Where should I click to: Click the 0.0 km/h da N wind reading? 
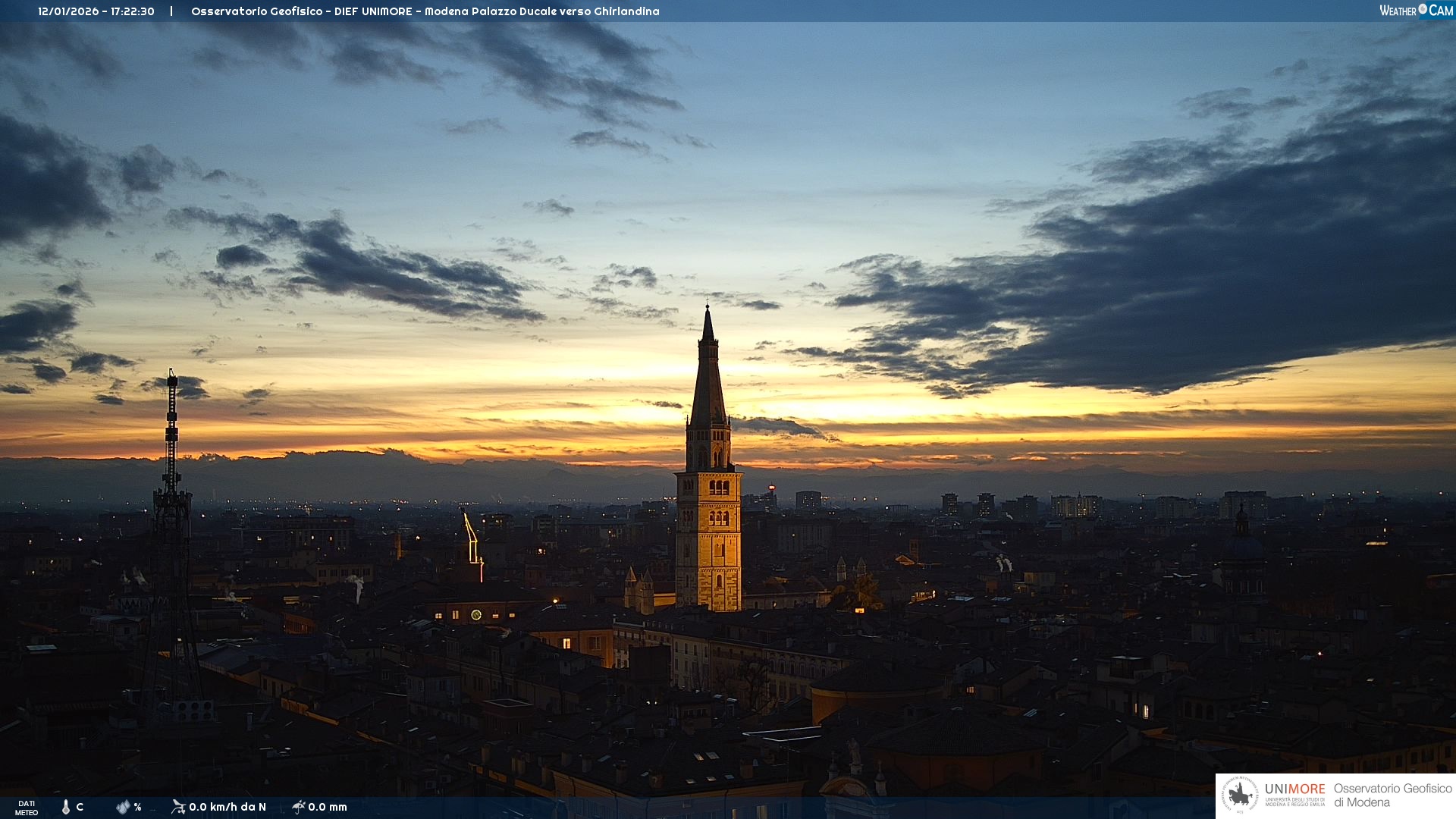[x=227, y=807]
